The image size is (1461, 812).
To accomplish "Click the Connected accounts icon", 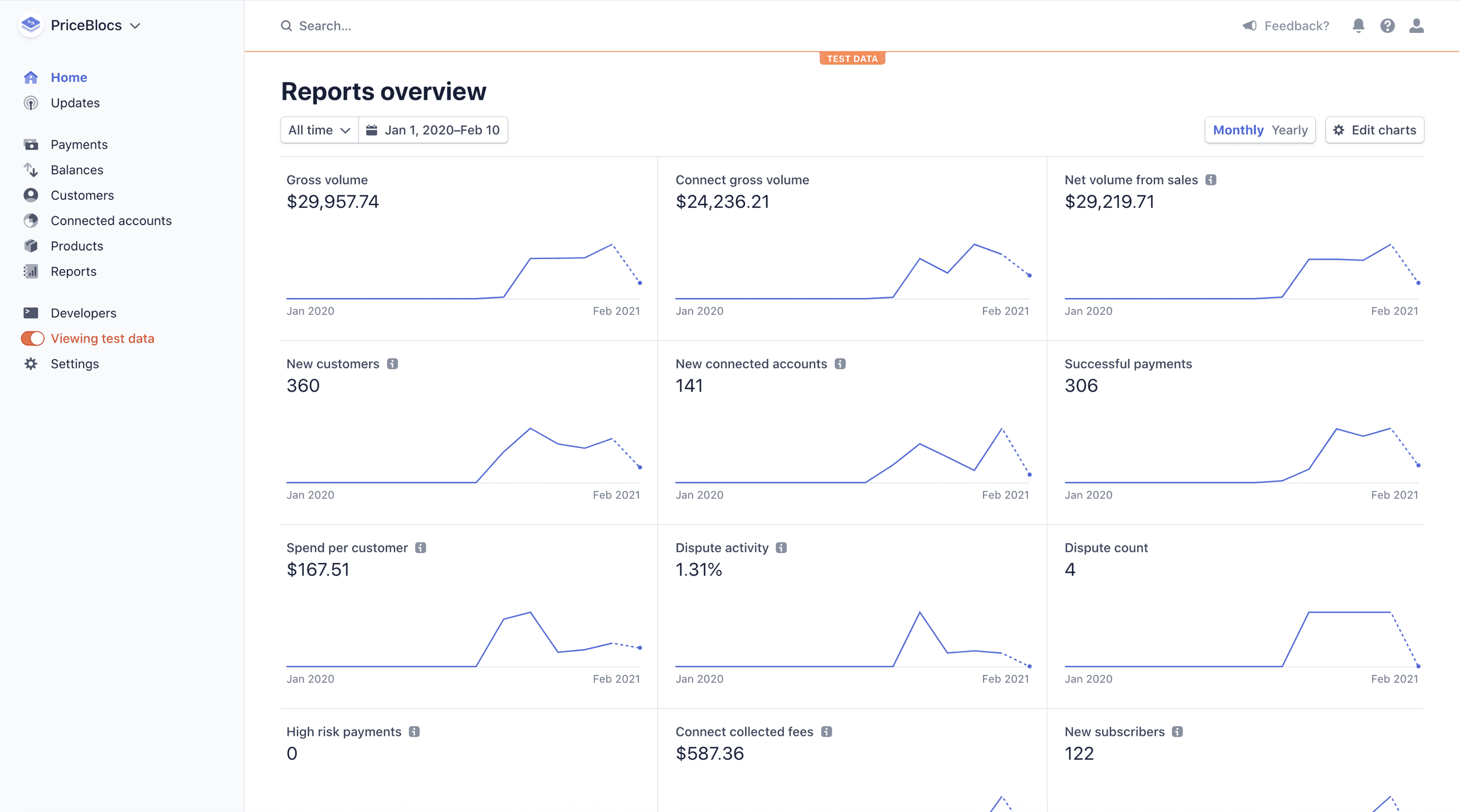I will tap(31, 221).
